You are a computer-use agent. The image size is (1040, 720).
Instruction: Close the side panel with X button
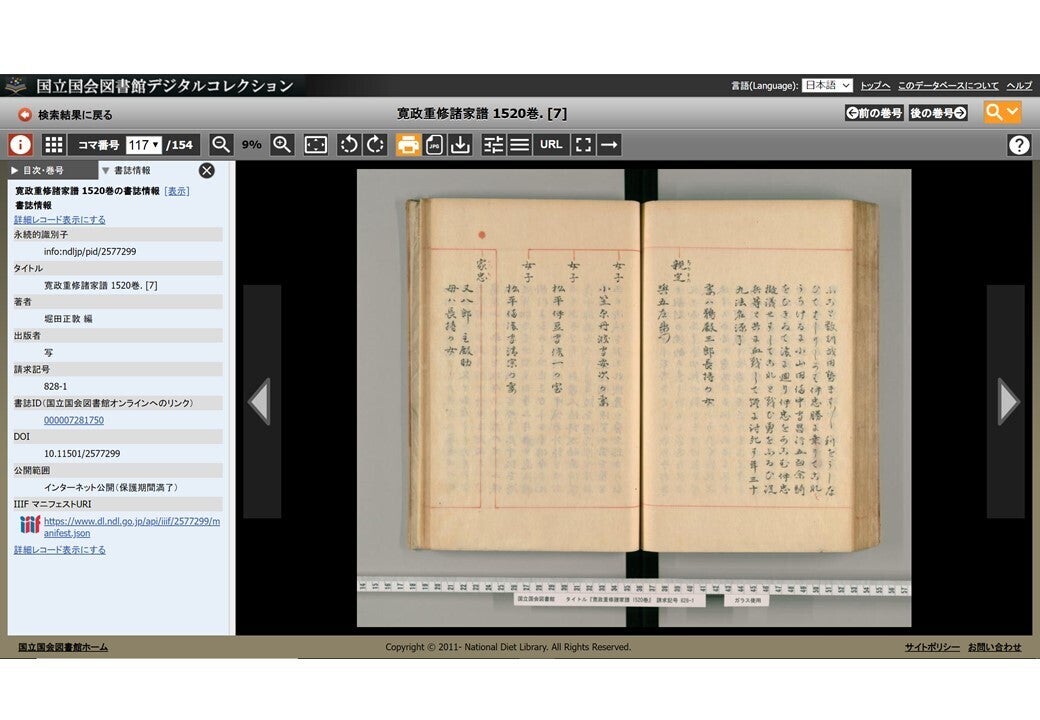click(x=207, y=171)
